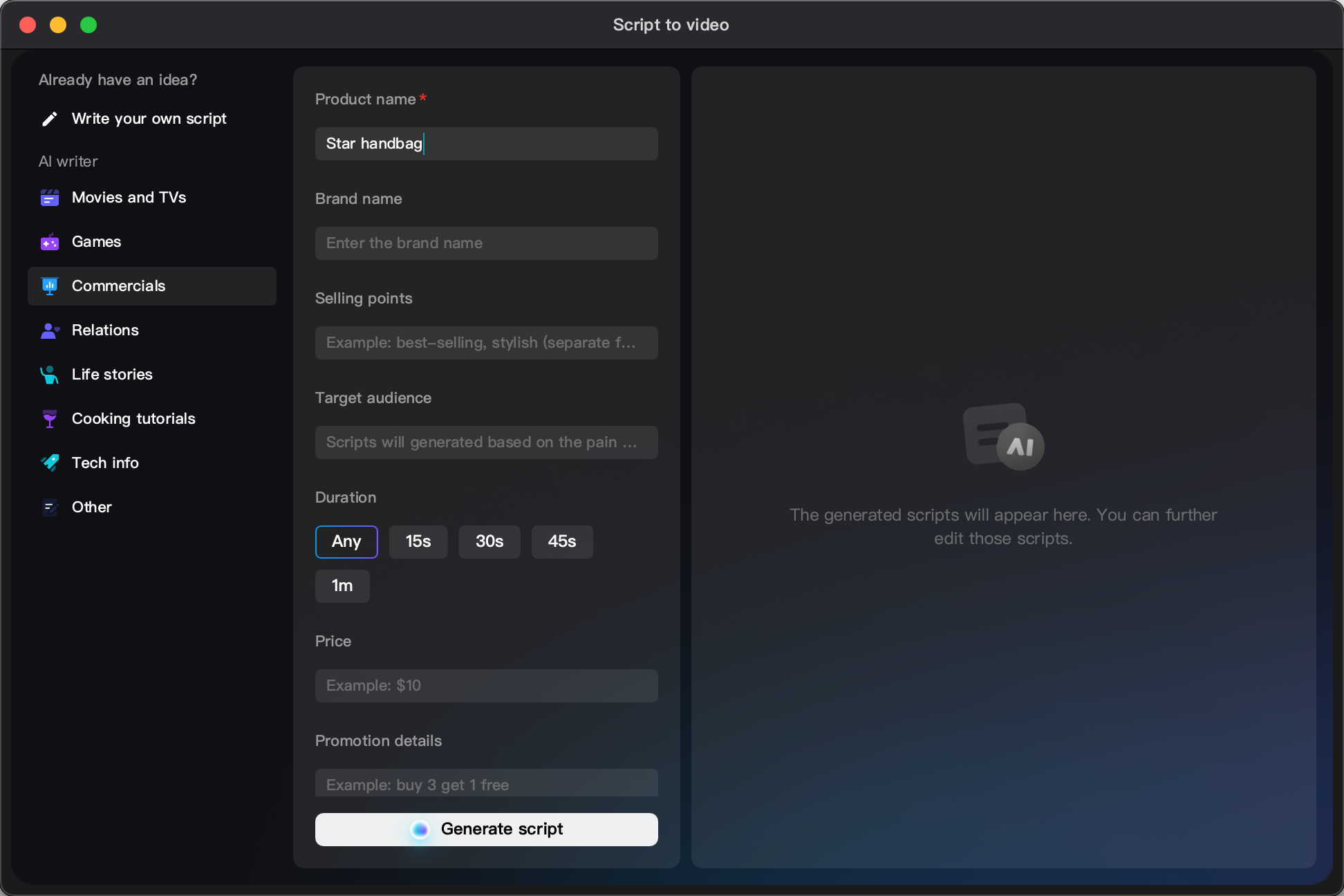Click the Generate script button

487,828
